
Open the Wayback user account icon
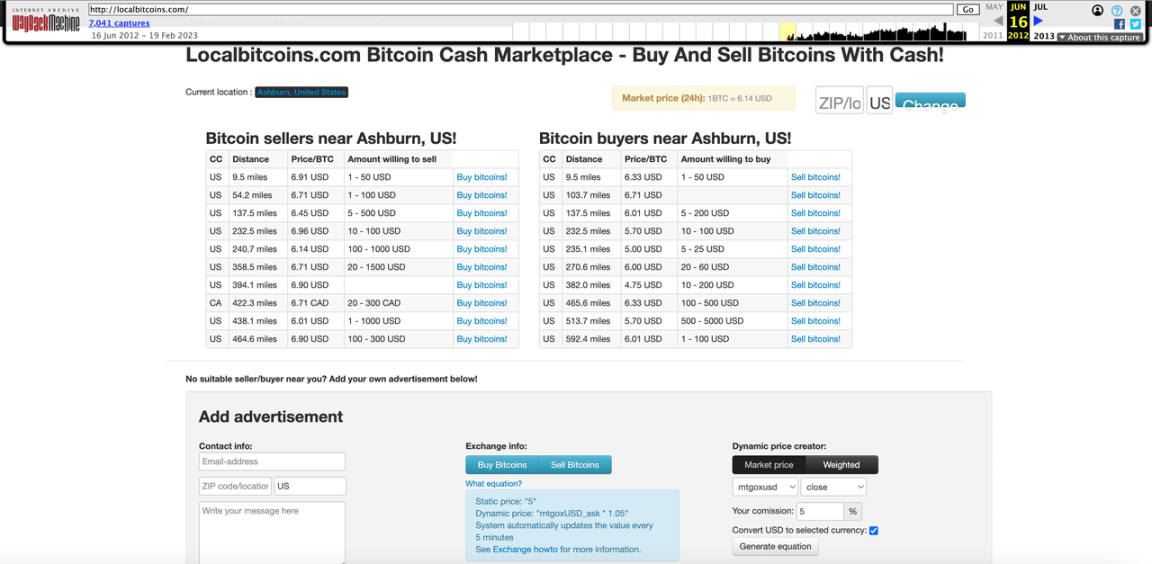coord(1098,10)
